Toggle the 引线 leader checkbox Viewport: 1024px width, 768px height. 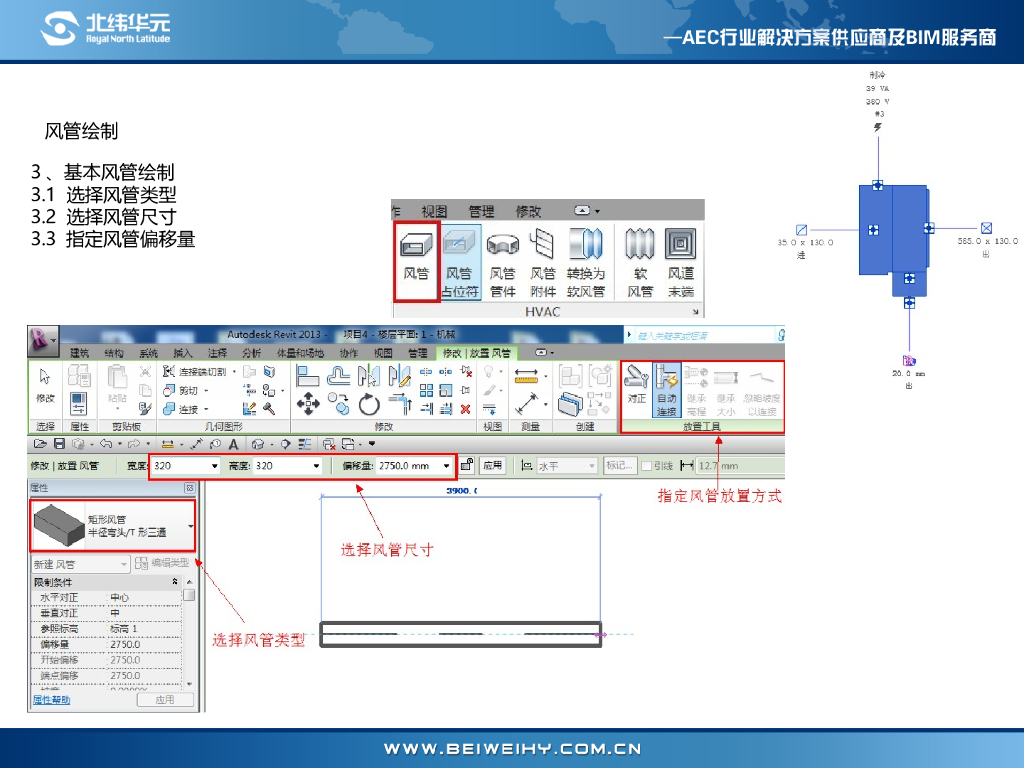(x=646, y=466)
